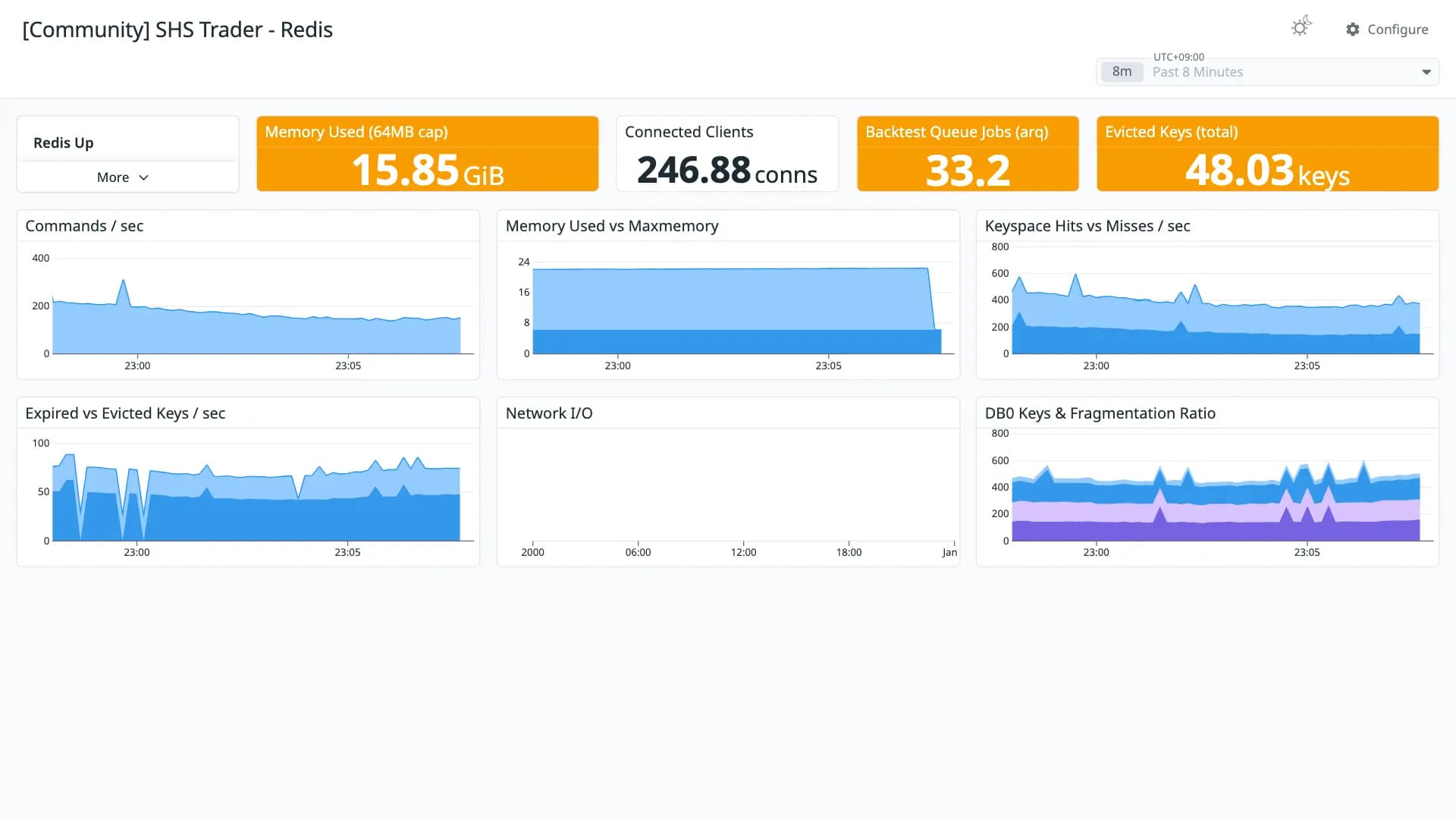Select the Redis Up widget title
Image resolution: width=1456 pixels, height=819 pixels.
(64, 143)
